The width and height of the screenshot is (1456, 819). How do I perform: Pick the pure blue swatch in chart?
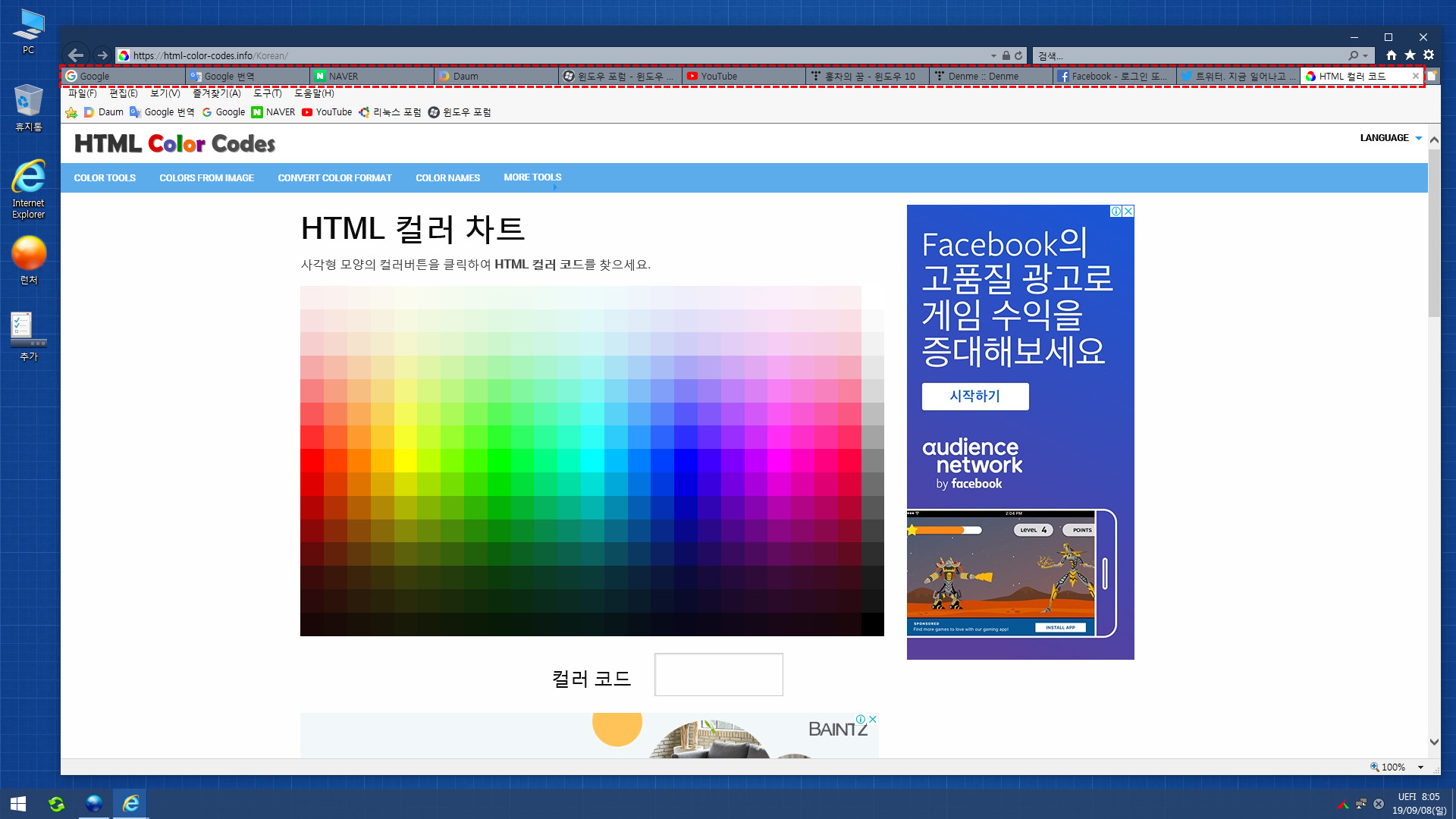coord(686,461)
